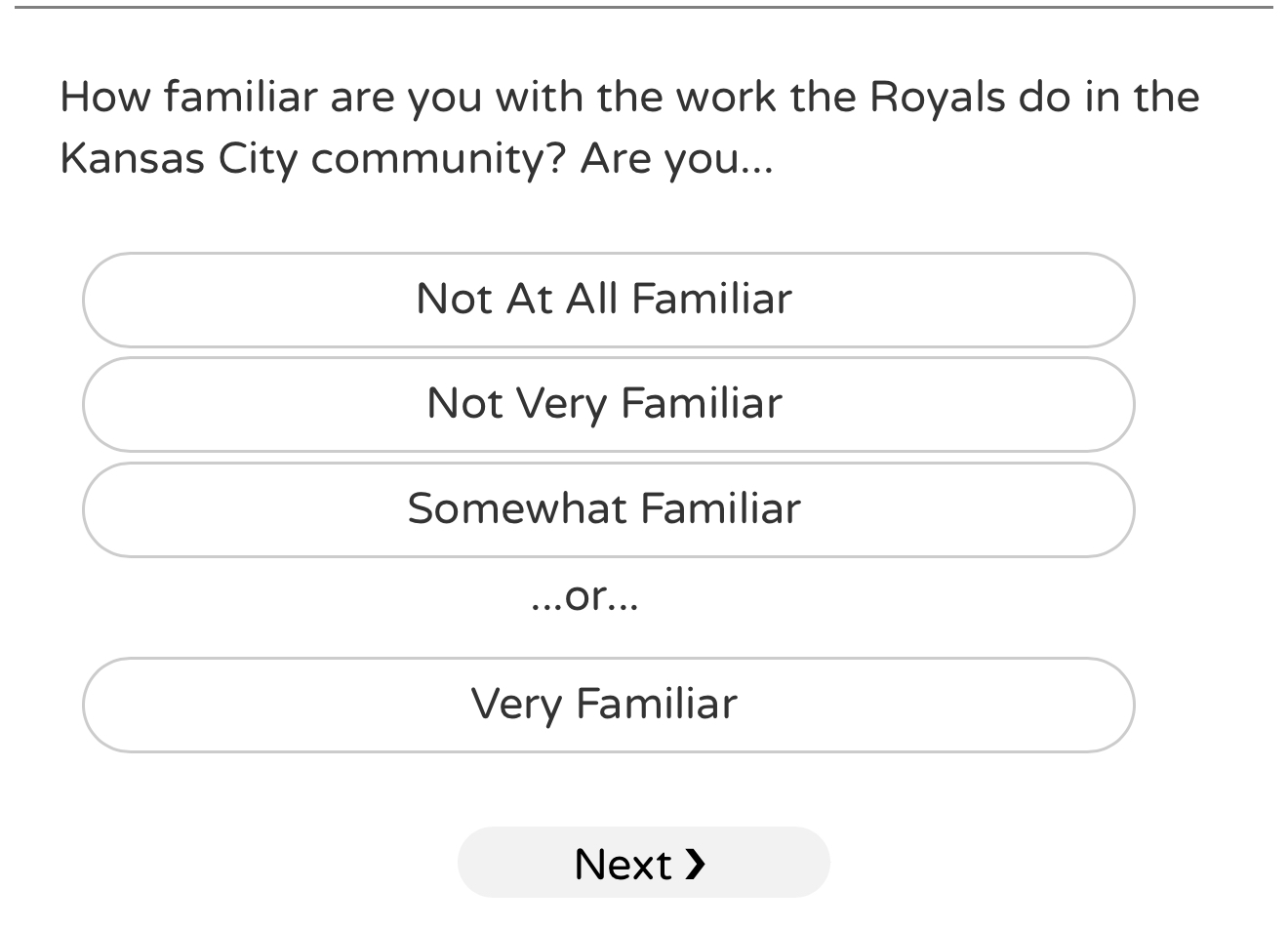Select the Not At All Familiar option
This screenshot has width=1288, height=930.
608,300
